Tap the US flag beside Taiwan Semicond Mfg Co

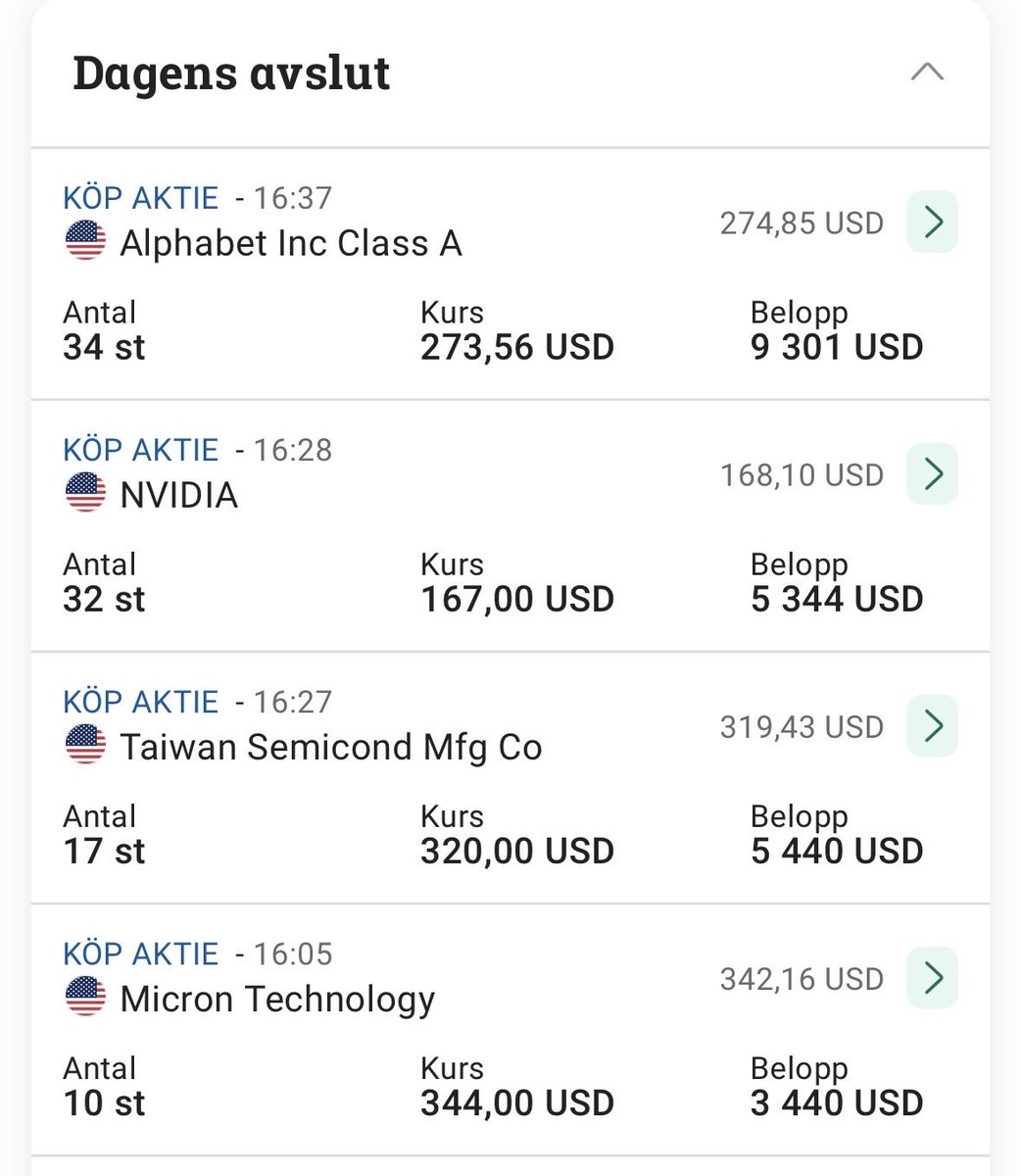click(85, 745)
